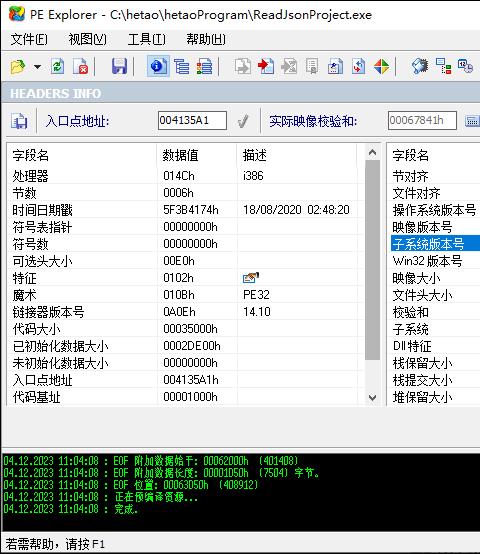480x554 pixels.
Task: Apply entry point with the checkmark icon
Action: 243,121
